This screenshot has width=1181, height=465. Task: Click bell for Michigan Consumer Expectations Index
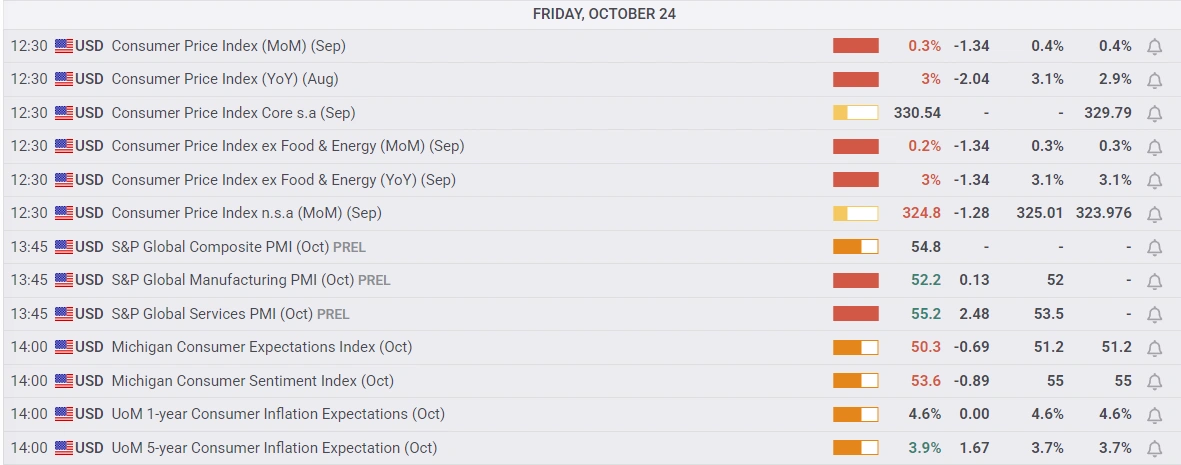1154,348
